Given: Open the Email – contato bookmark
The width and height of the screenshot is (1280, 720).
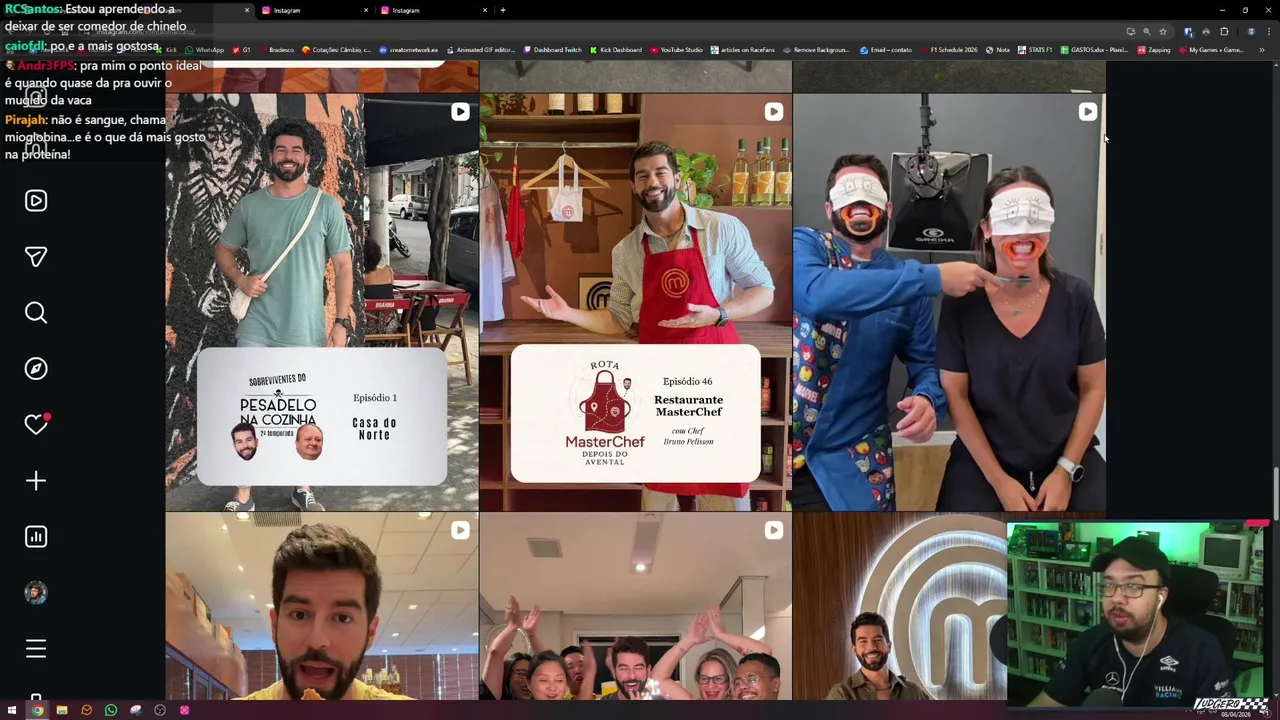Looking at the screenshot, I should [x=886, y=50].
